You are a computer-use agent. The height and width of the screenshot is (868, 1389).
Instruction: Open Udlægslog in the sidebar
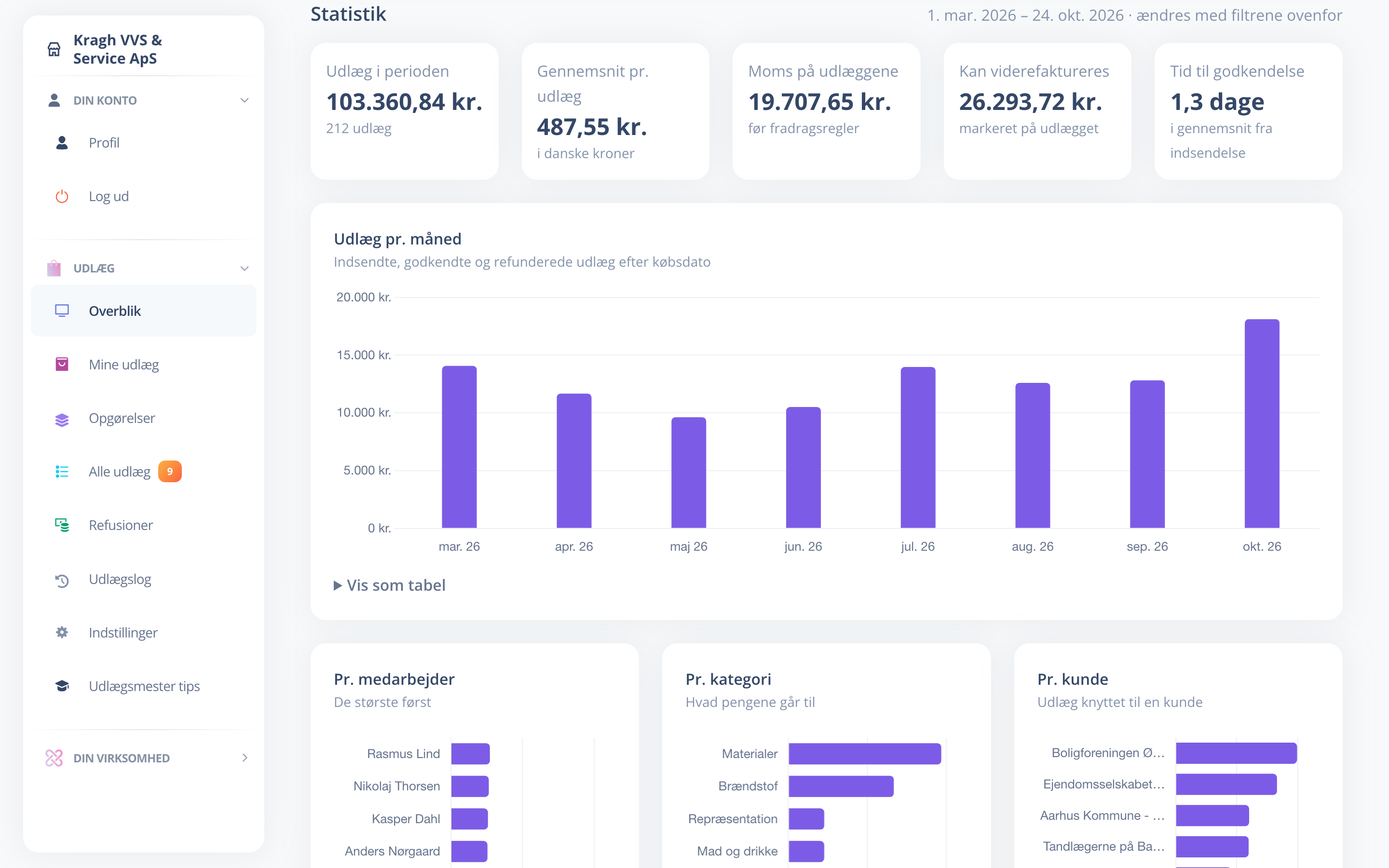(x=144, y=579)
